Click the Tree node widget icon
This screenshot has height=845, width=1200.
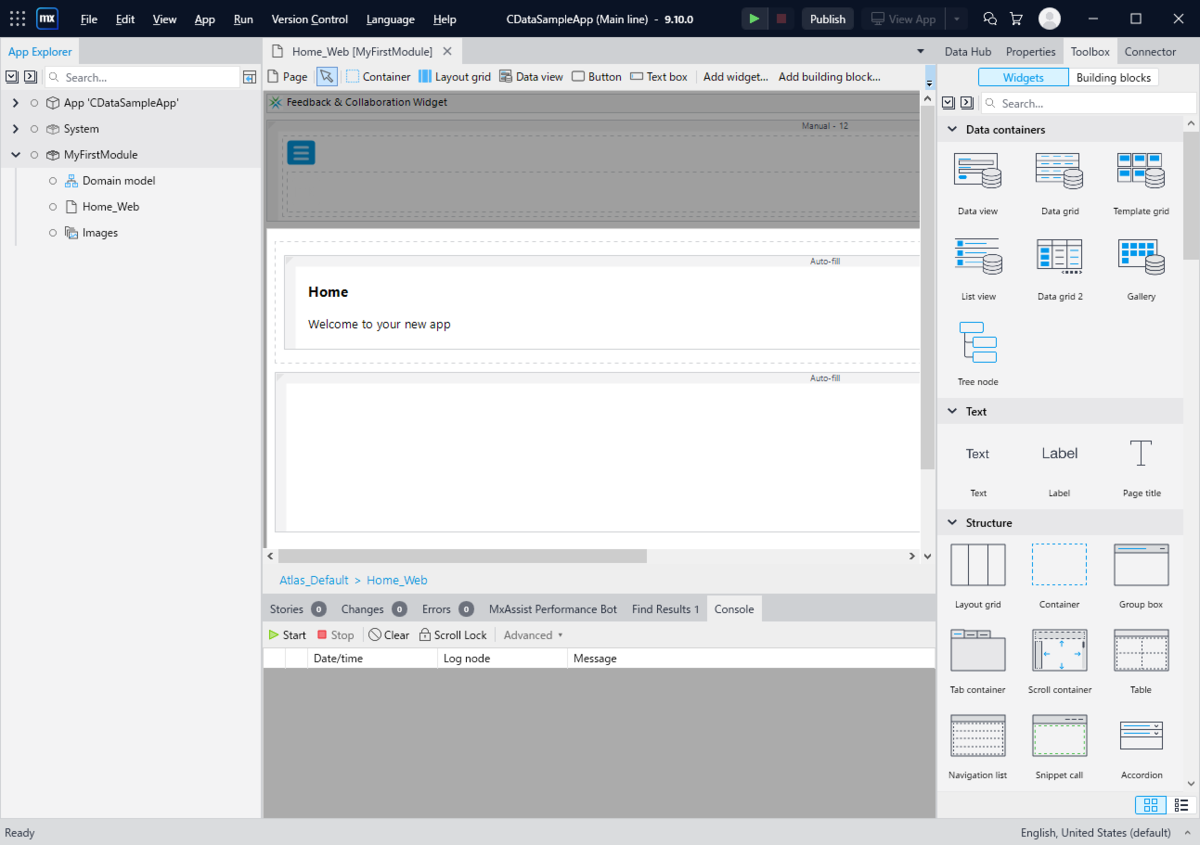(978, 342)
